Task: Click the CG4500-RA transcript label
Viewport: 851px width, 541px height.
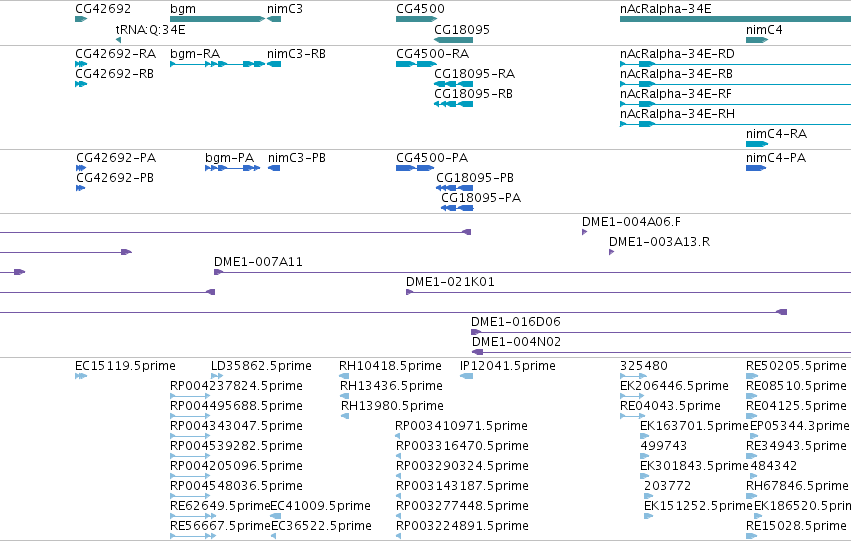Action: pyautogui.click(x=433, y=54)
